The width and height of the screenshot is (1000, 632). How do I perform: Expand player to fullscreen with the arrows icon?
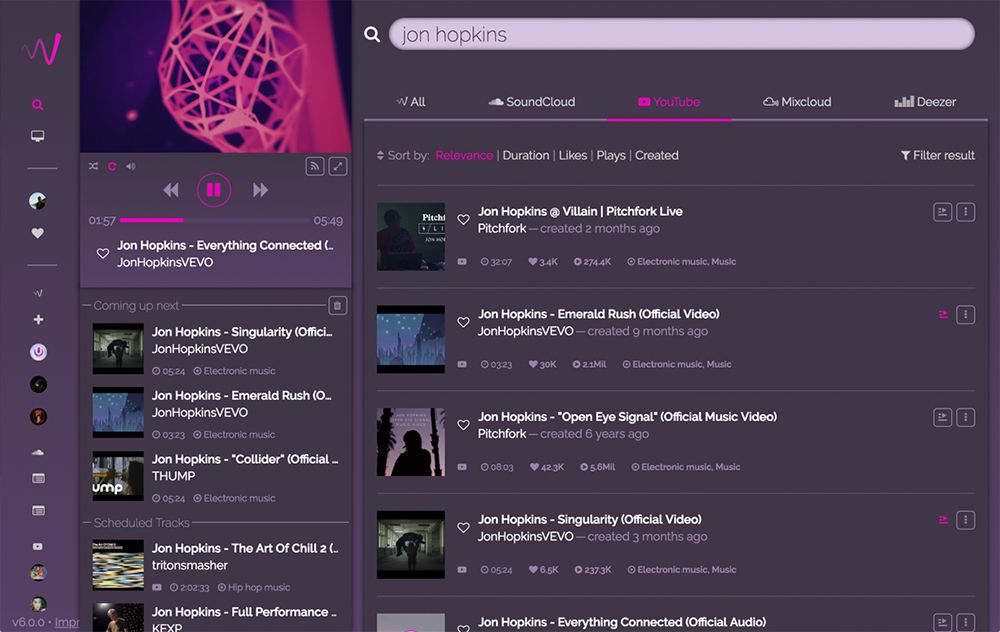pyautogui.click(x=338, y=166)
